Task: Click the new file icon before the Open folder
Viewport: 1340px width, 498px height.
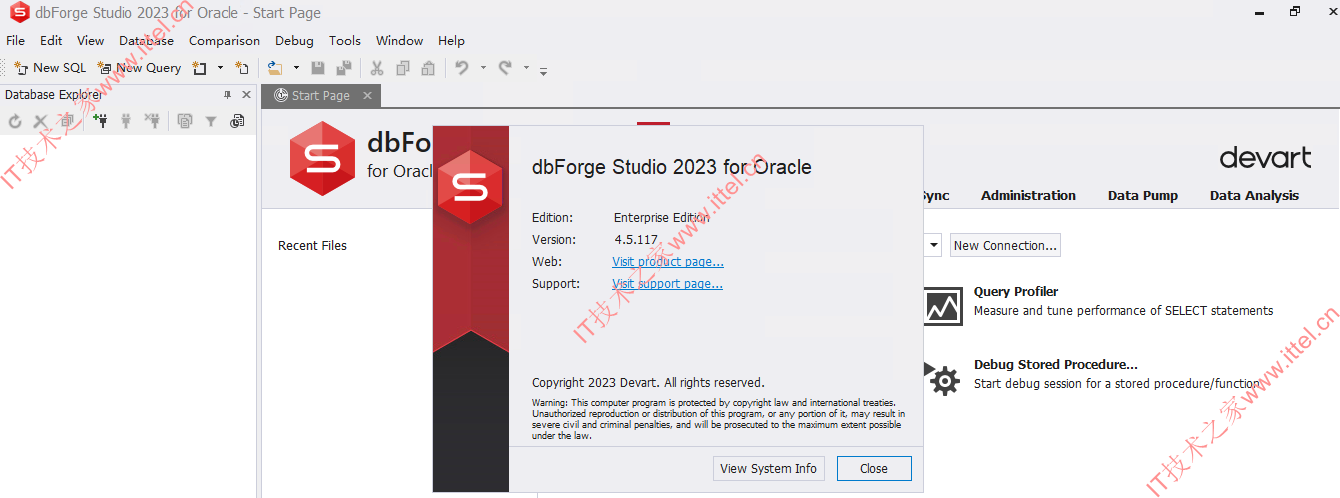Action: 241,68
